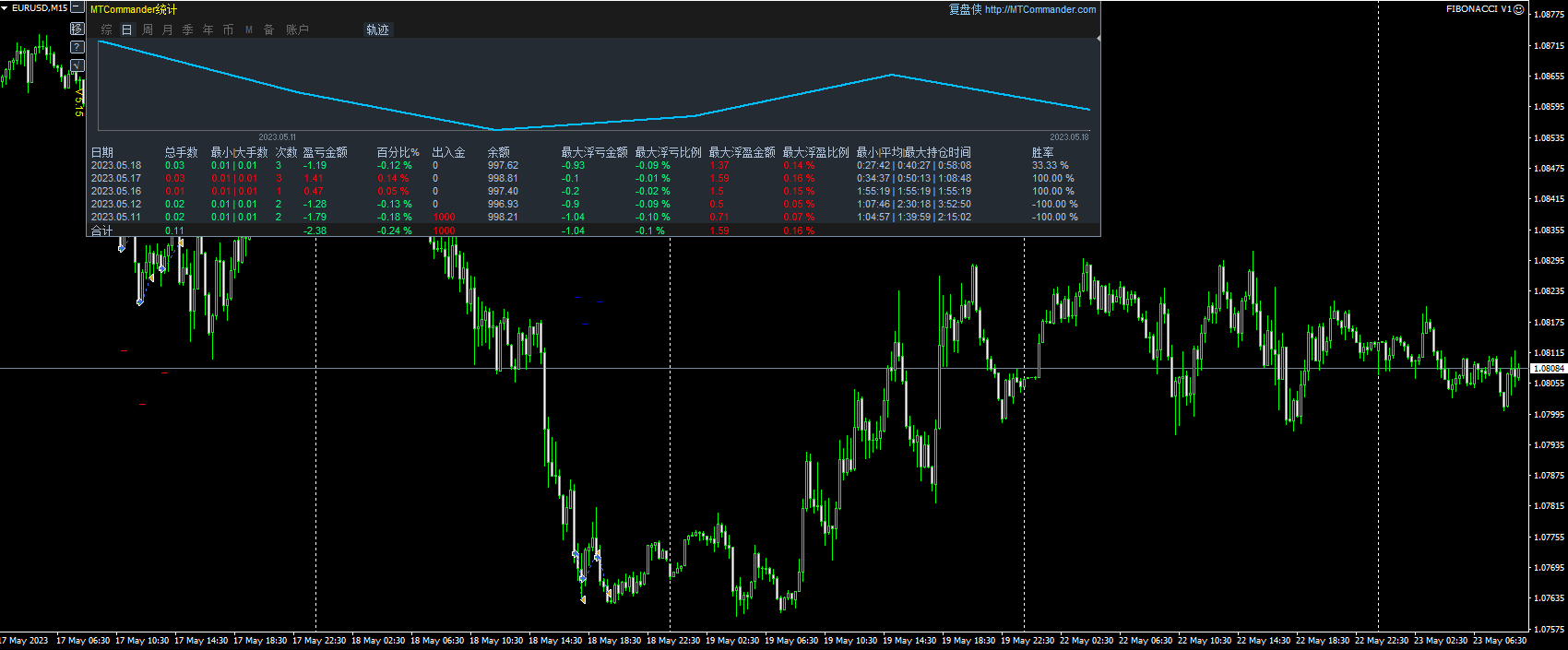
Task: Select the 2023.05.17 statistics row
Action: pos(116,179)
